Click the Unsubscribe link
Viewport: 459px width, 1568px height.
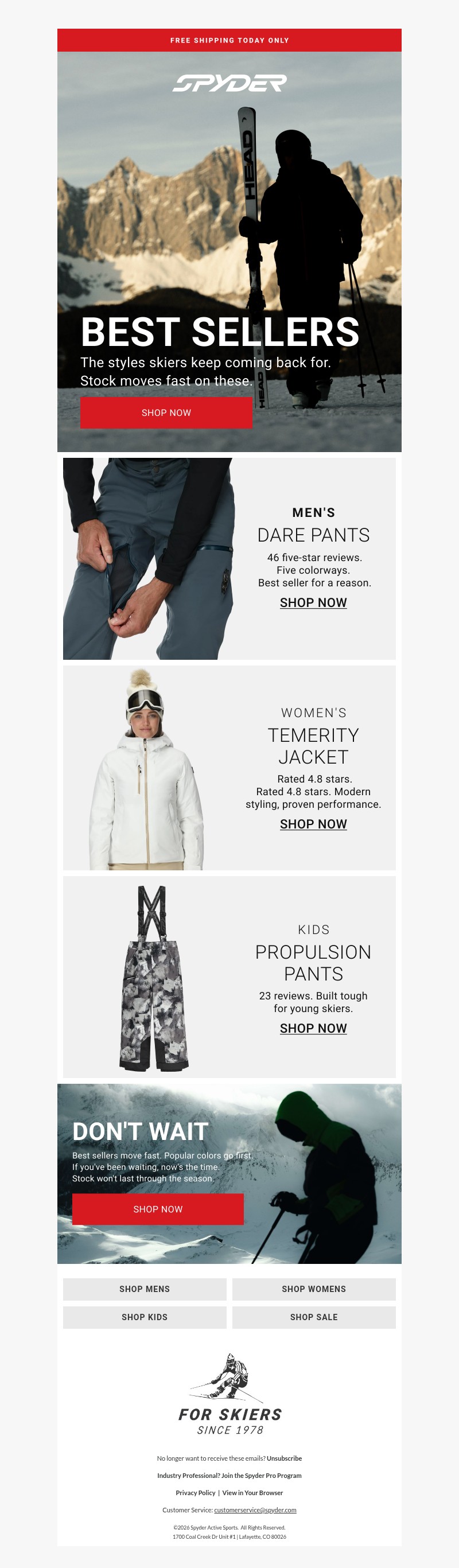(284, 1458)
